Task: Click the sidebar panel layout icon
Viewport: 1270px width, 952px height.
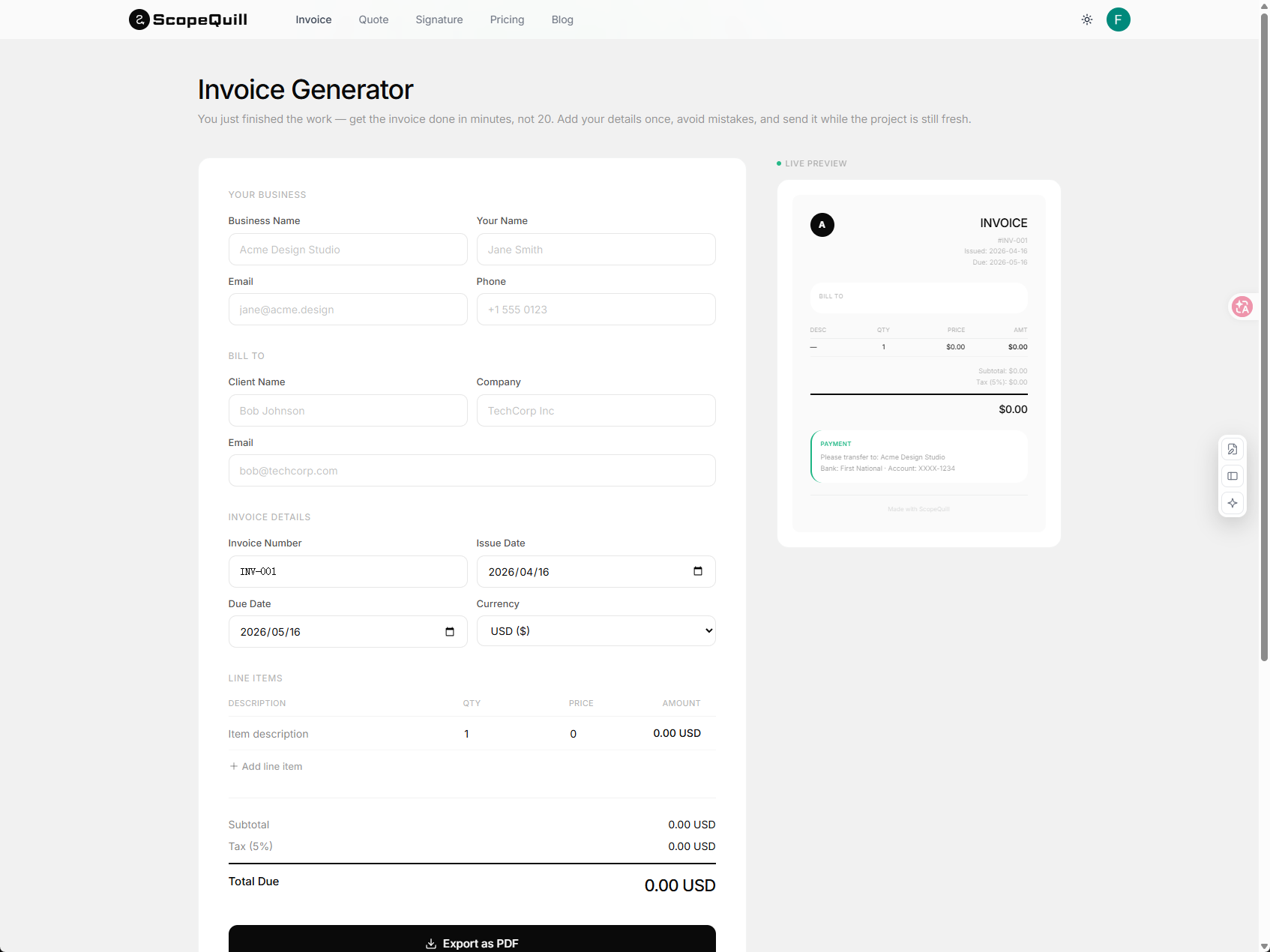Action: 1233,476
